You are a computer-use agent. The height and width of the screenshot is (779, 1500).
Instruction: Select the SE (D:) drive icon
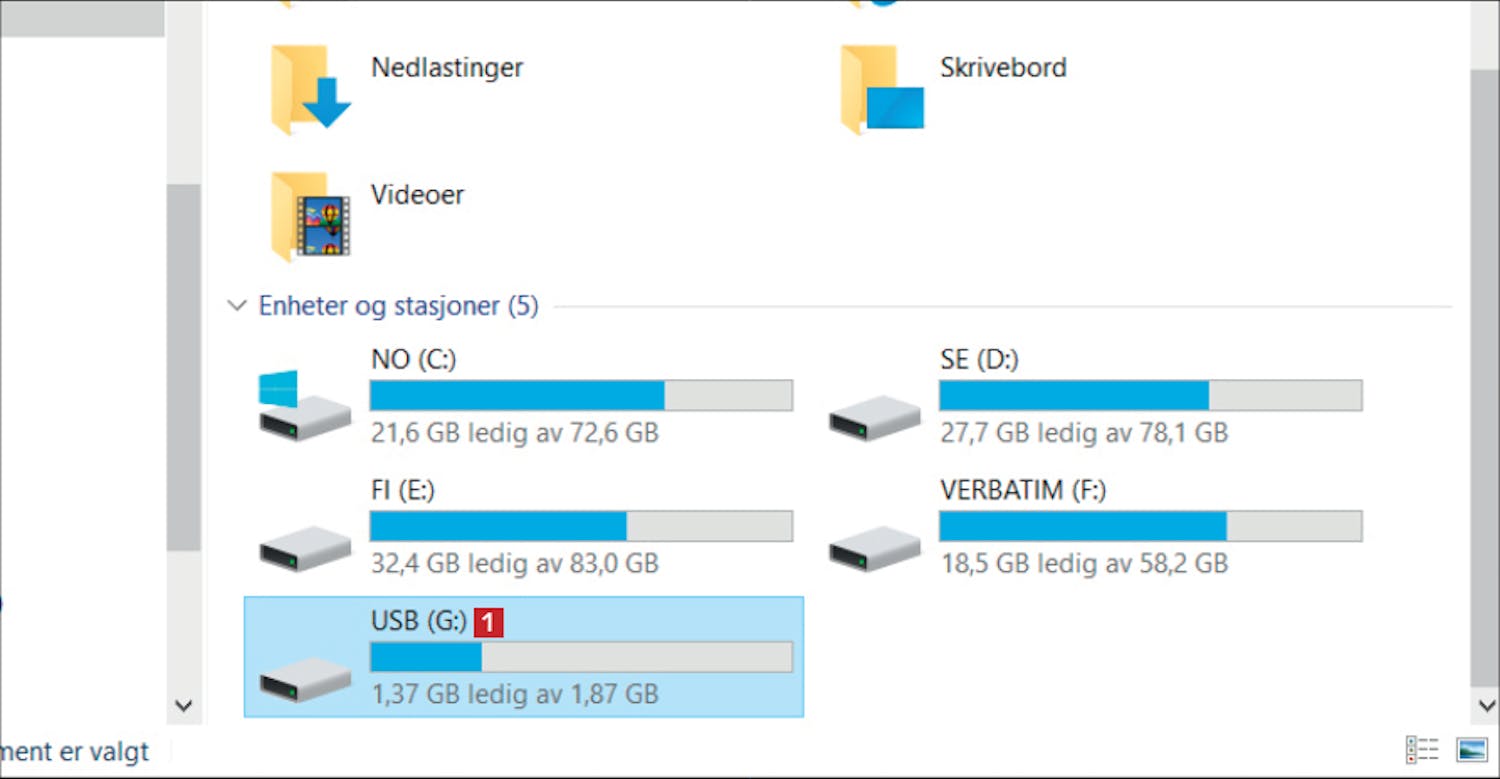tap(875, 417)
